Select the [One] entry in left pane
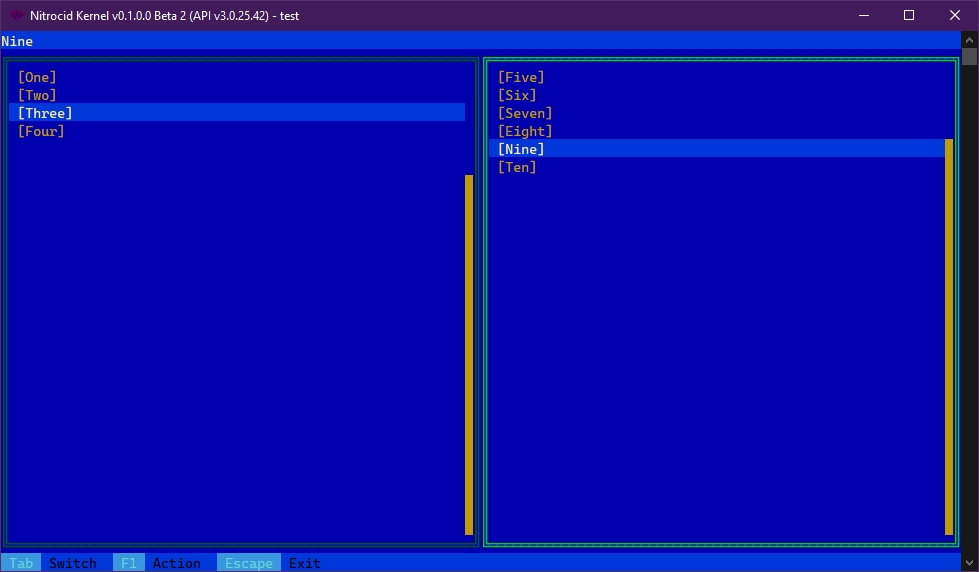This screenshot has height=572, width=979. pyautogui.click(x=37, y=77)
